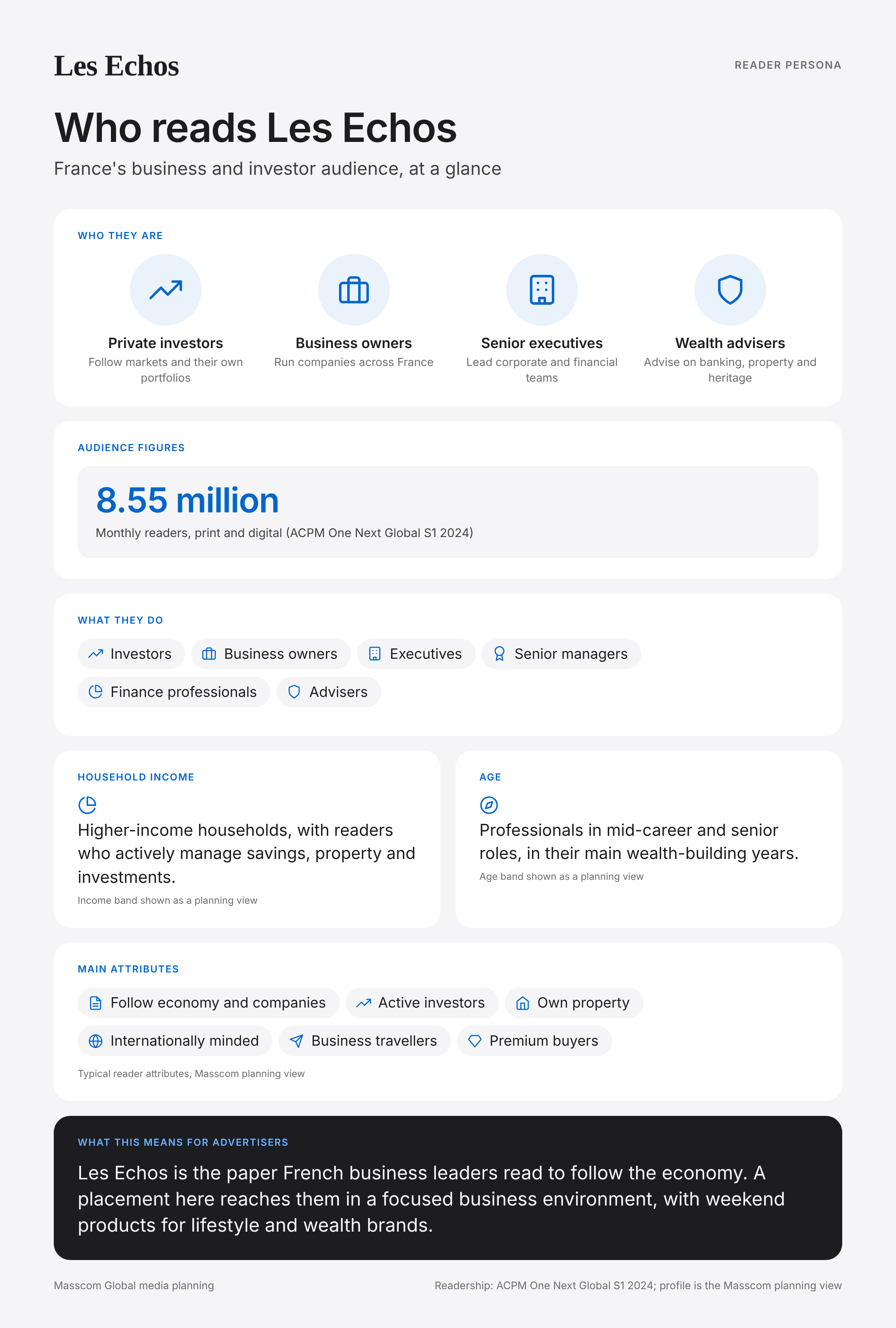Click shield icon in Advisers chip
Viewport: 896px width, 1328px height.
[294, 692]
